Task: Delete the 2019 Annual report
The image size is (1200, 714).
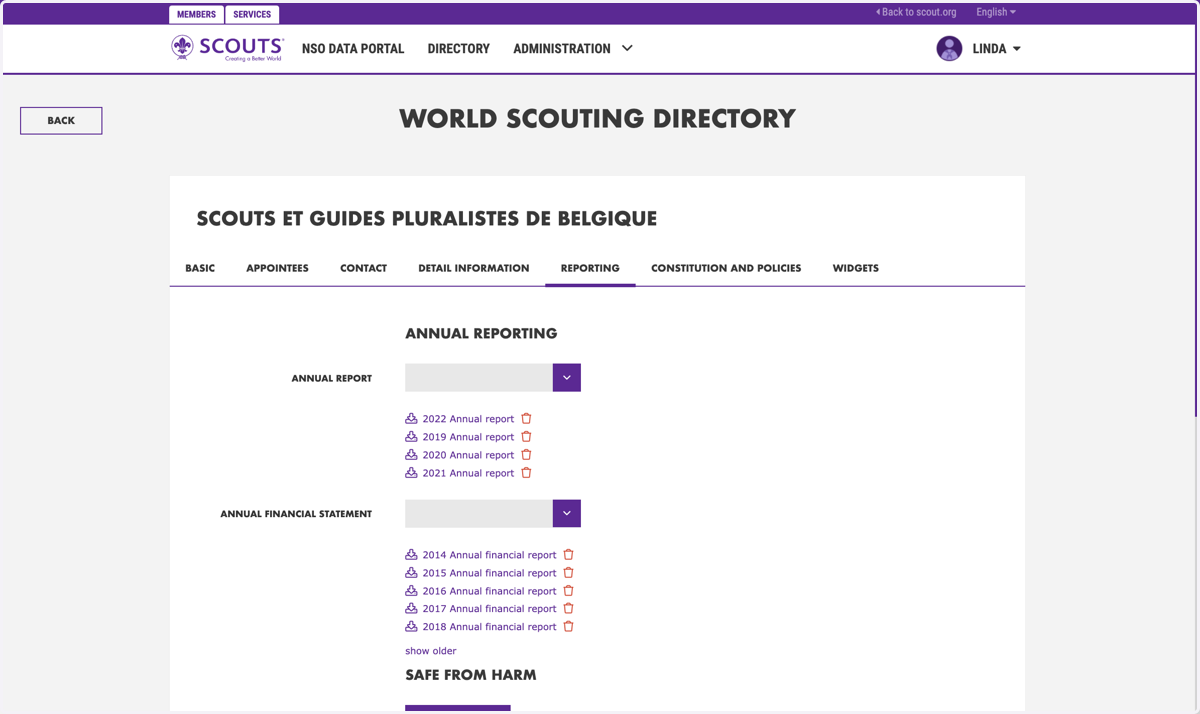Action: click(x=526, y=437)
